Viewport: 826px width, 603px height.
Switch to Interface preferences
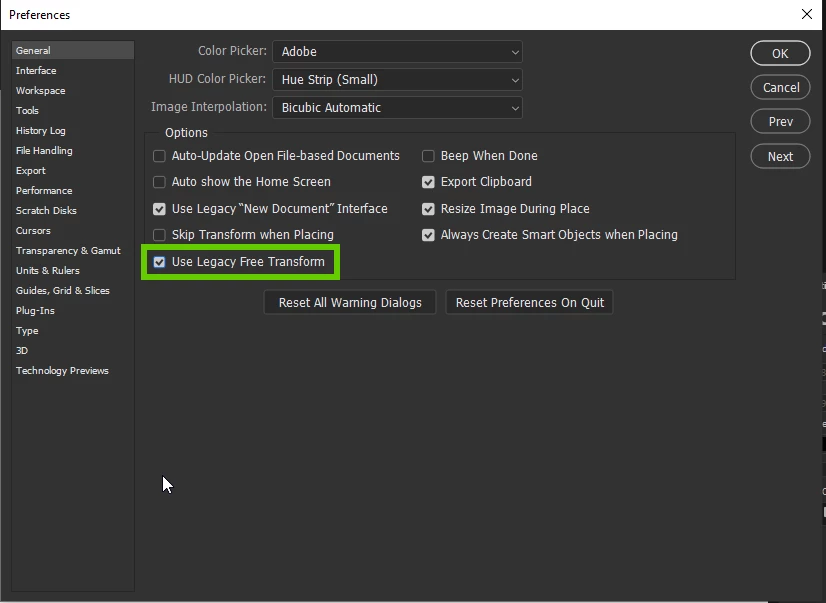click(x=73, y=71)
